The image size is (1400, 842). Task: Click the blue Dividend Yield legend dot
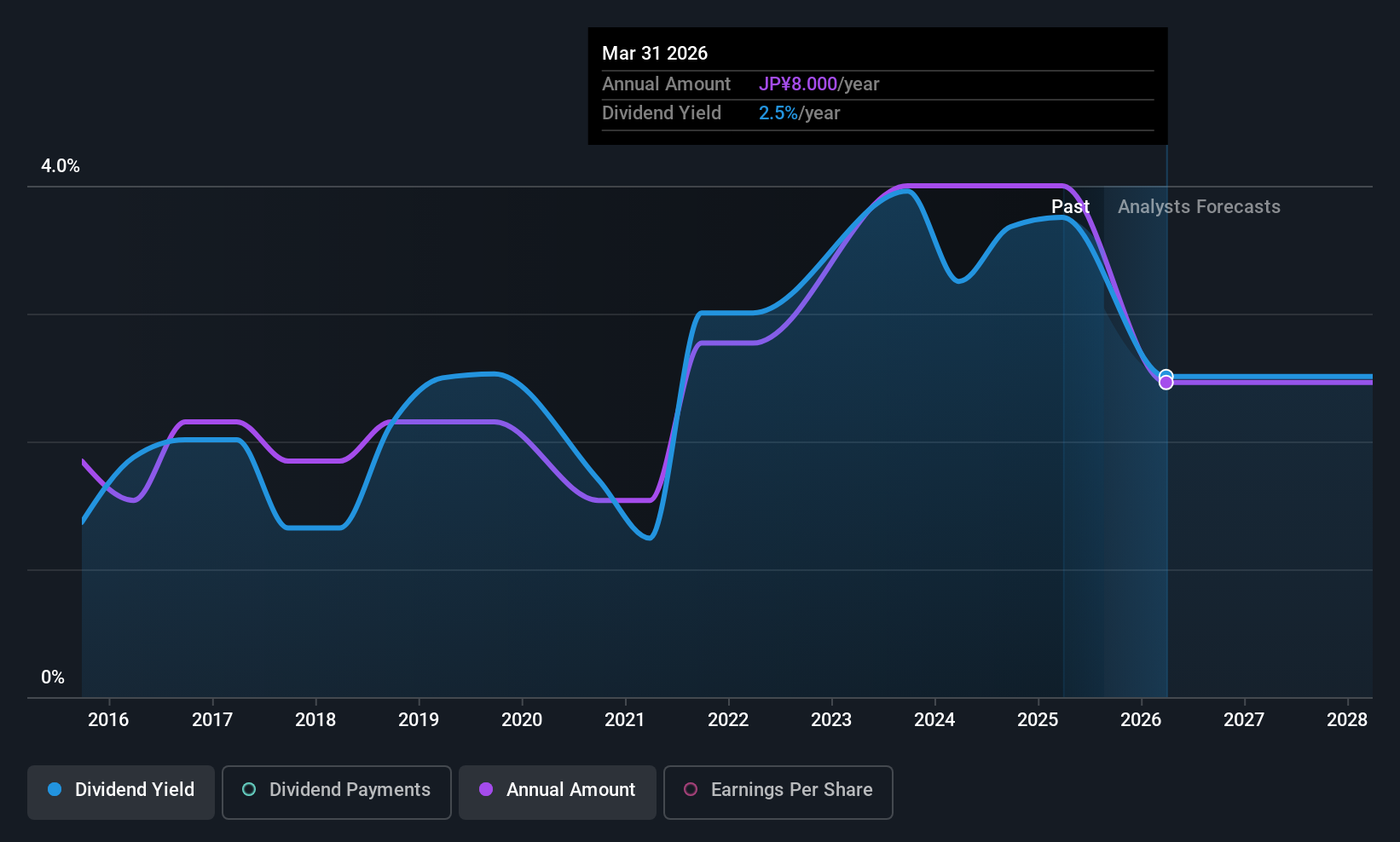(55, 790)
